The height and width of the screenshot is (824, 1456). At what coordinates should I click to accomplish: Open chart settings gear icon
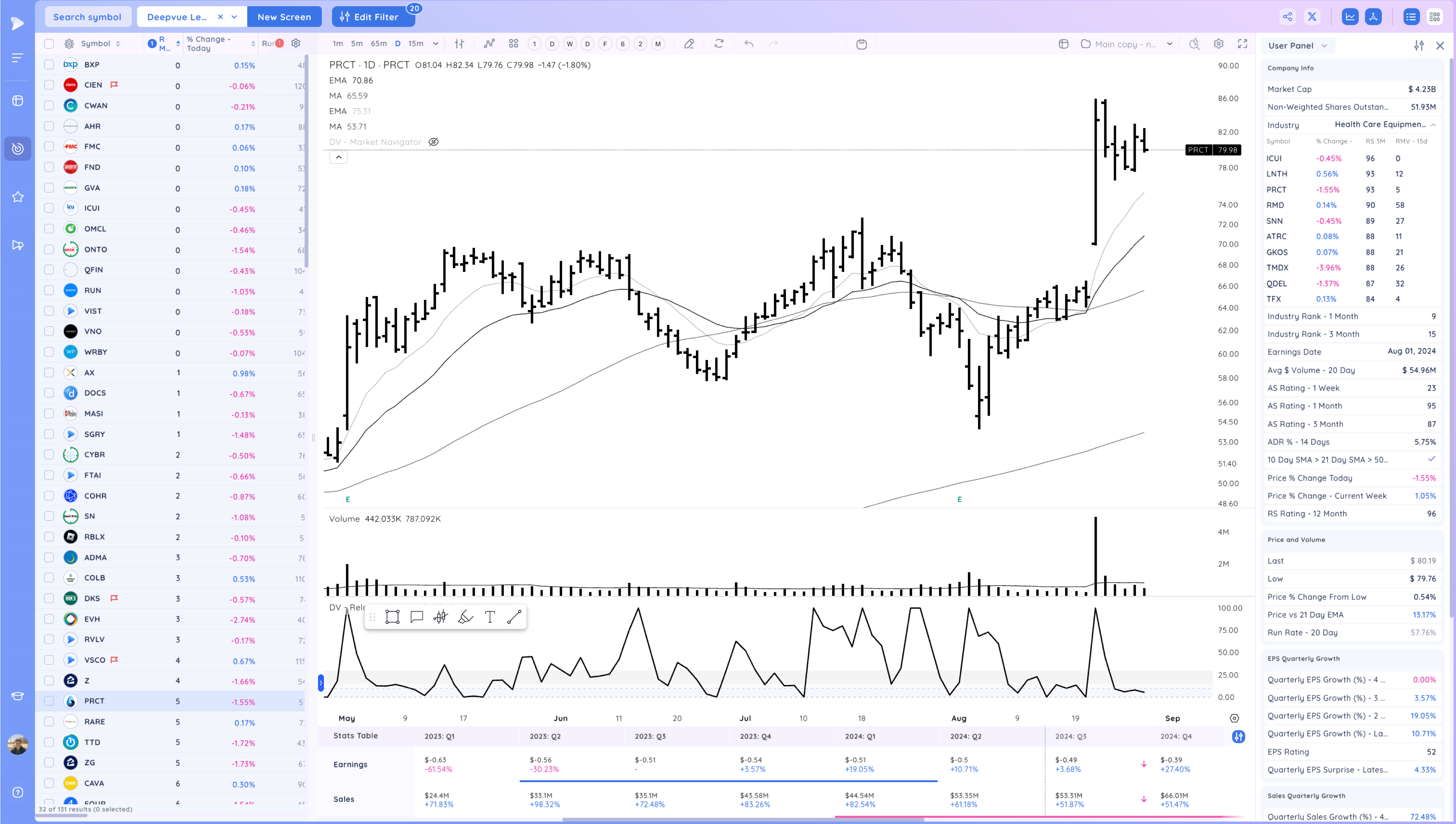tap(1218, 44)
